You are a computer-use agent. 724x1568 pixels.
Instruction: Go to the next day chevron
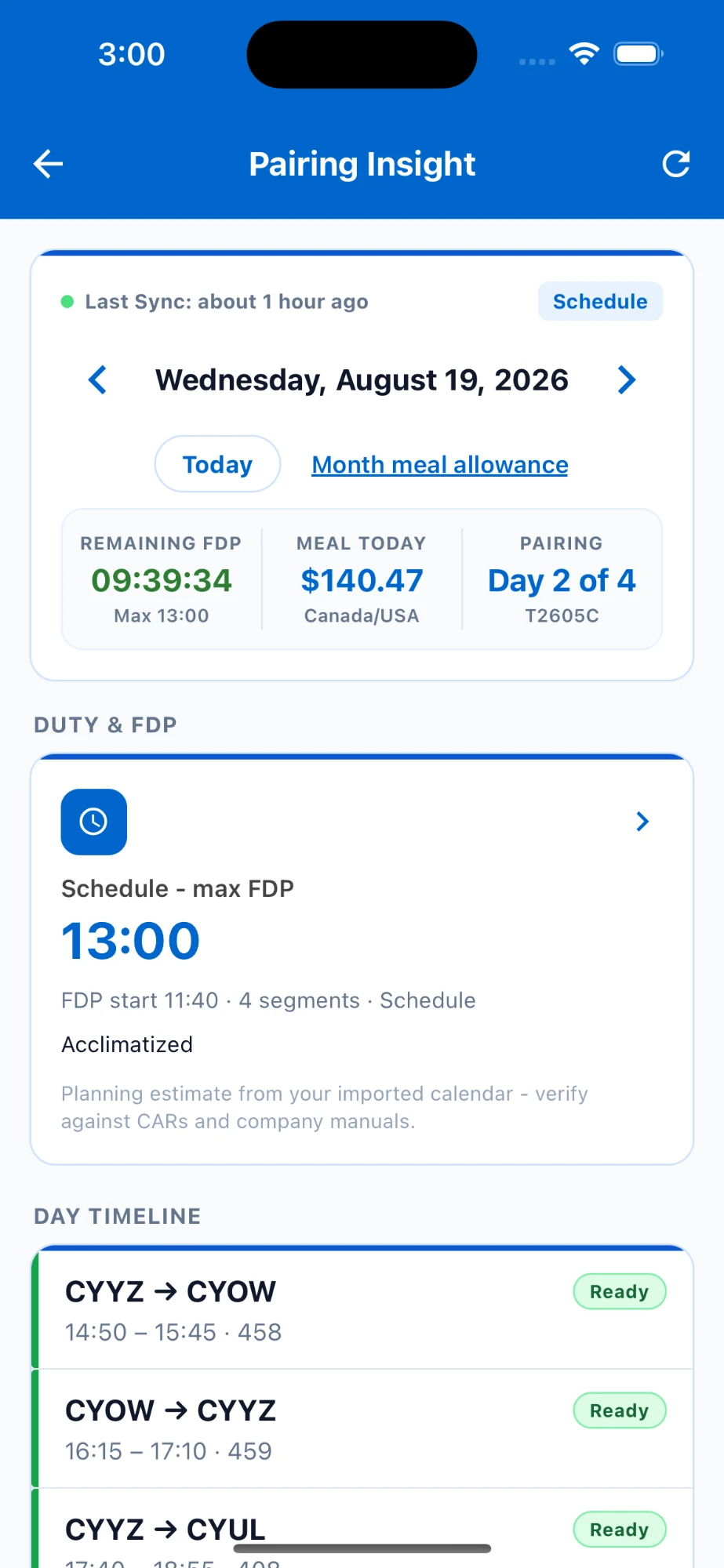[626, 380]
